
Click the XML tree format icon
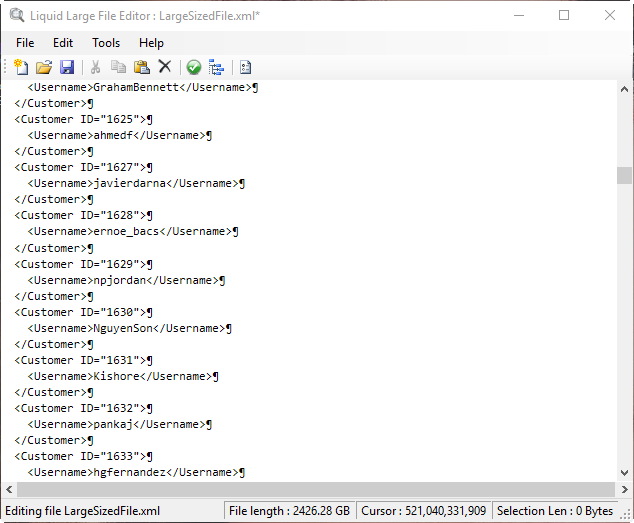click(x=216, y=67)
